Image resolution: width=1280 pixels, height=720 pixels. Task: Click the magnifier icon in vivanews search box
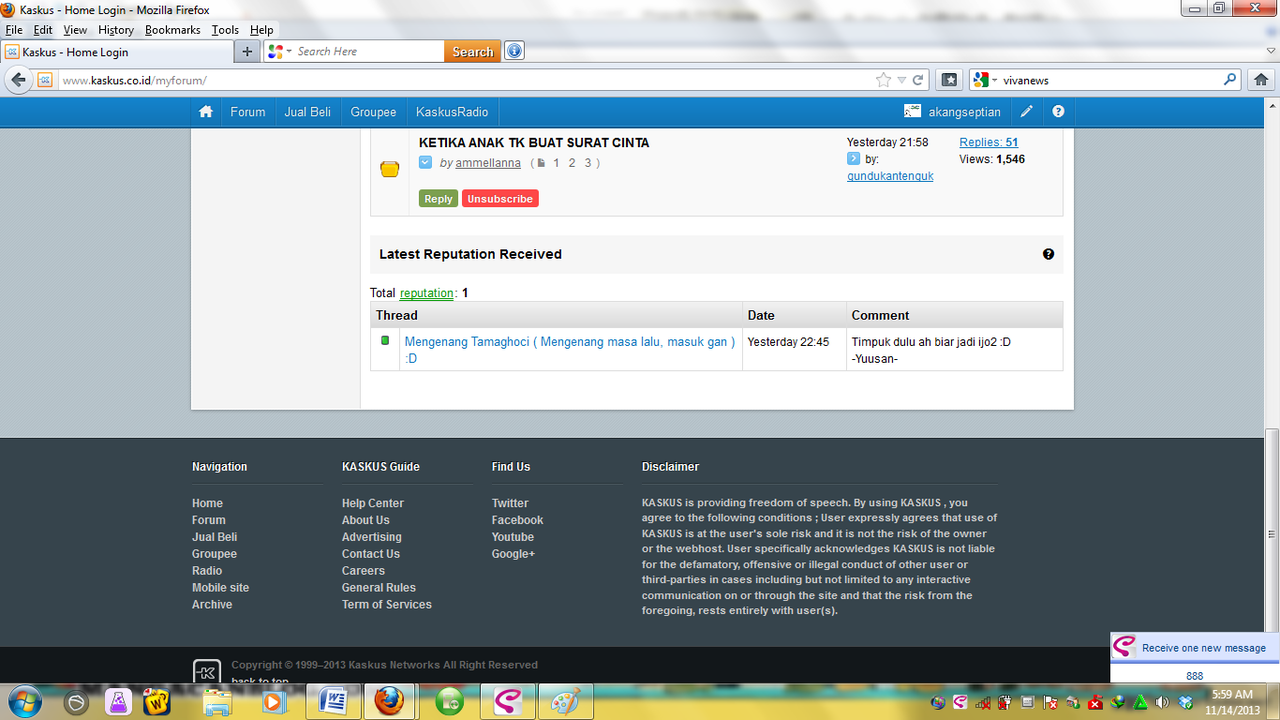tap(1231, 80)
